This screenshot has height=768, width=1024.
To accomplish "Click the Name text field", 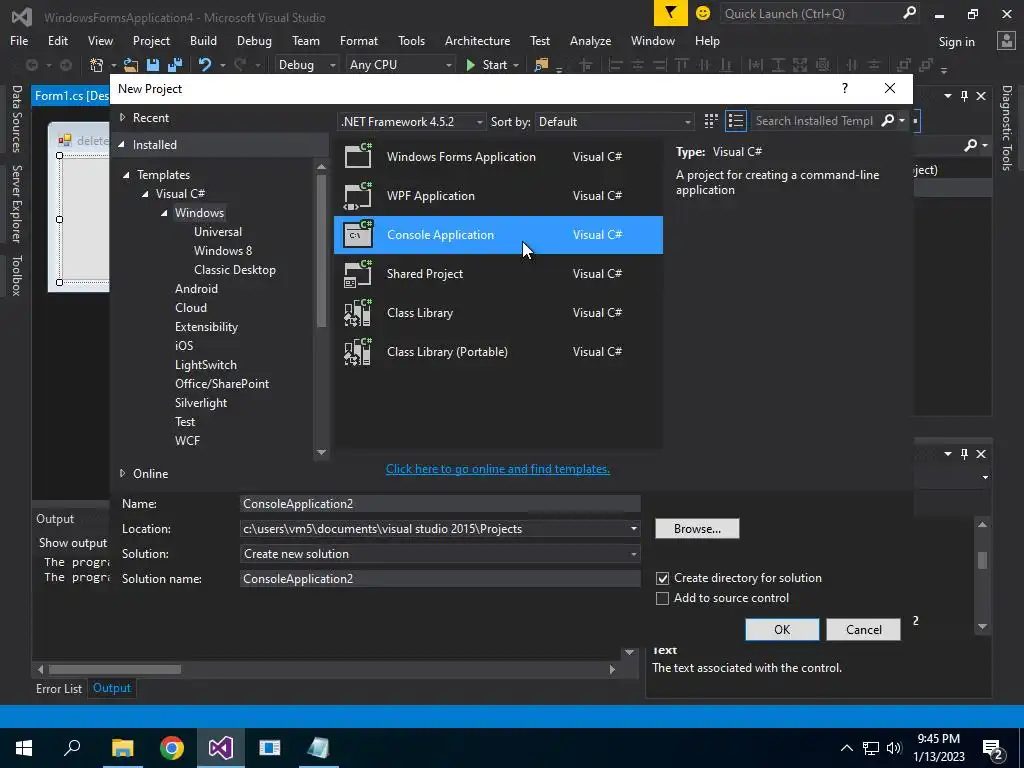I will (440, 504).
